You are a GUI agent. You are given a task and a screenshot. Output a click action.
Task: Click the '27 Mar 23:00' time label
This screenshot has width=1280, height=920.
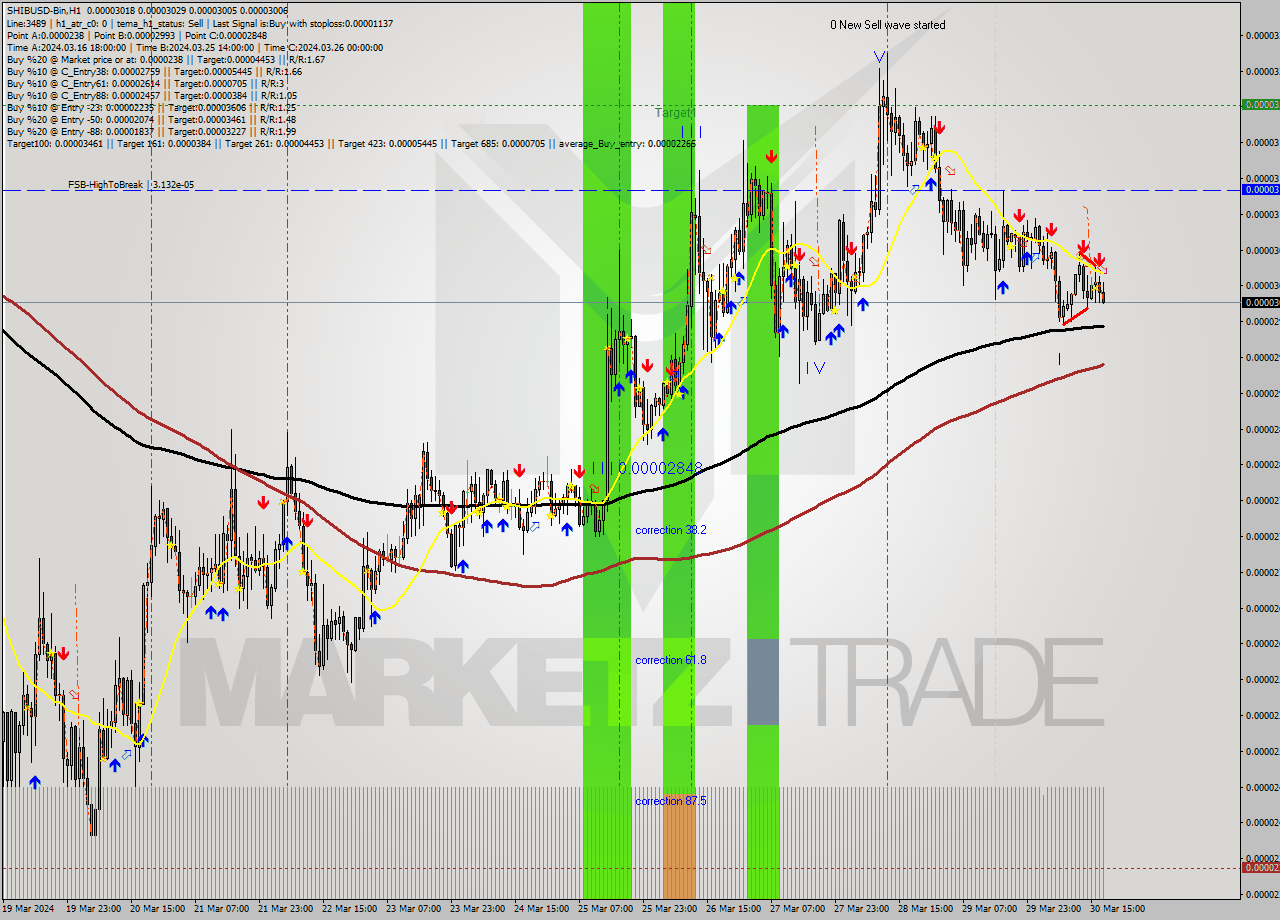pos(861,908)
